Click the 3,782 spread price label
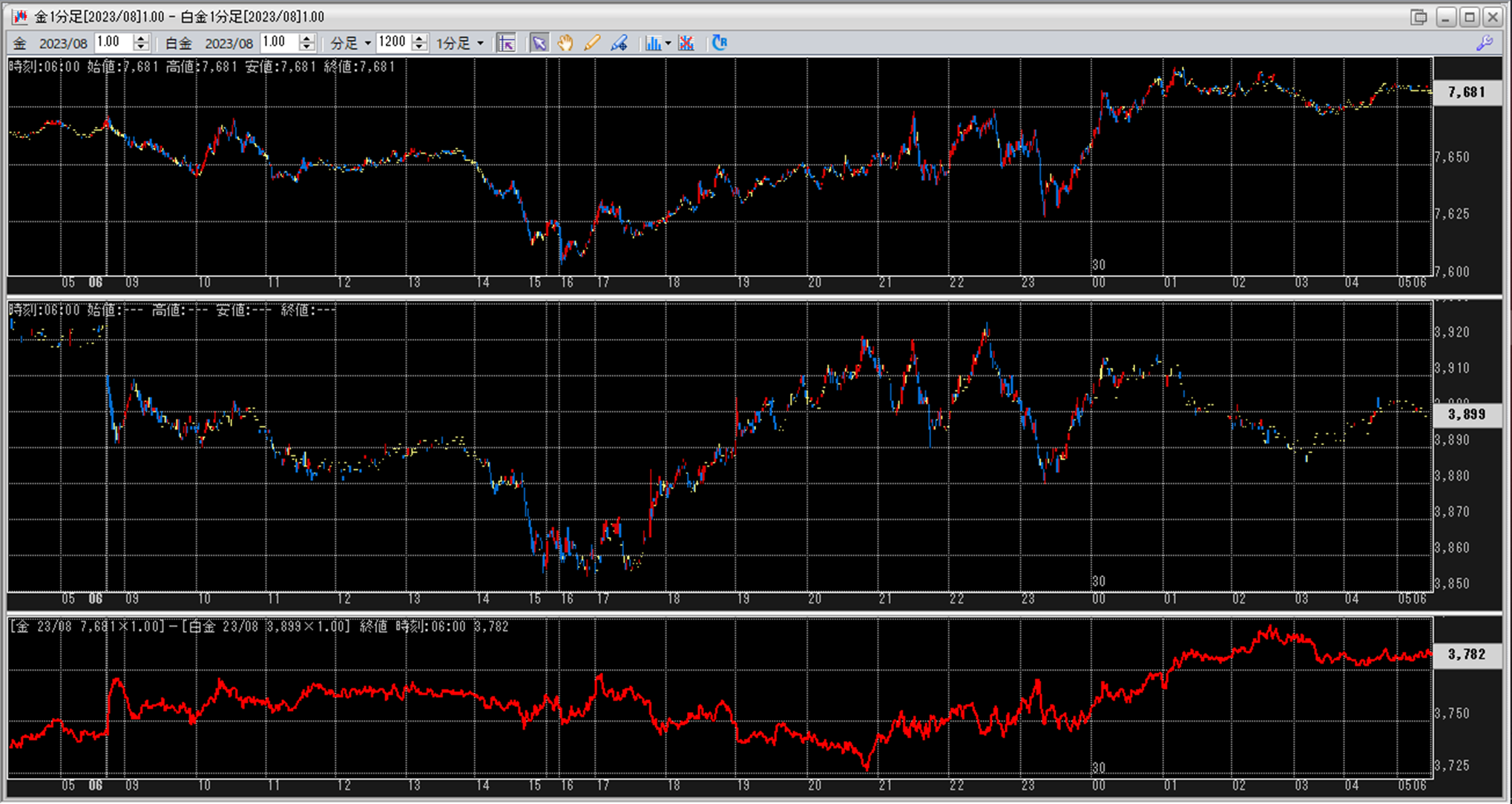This screenshot has width=1512, height=804. [1467, 654]
